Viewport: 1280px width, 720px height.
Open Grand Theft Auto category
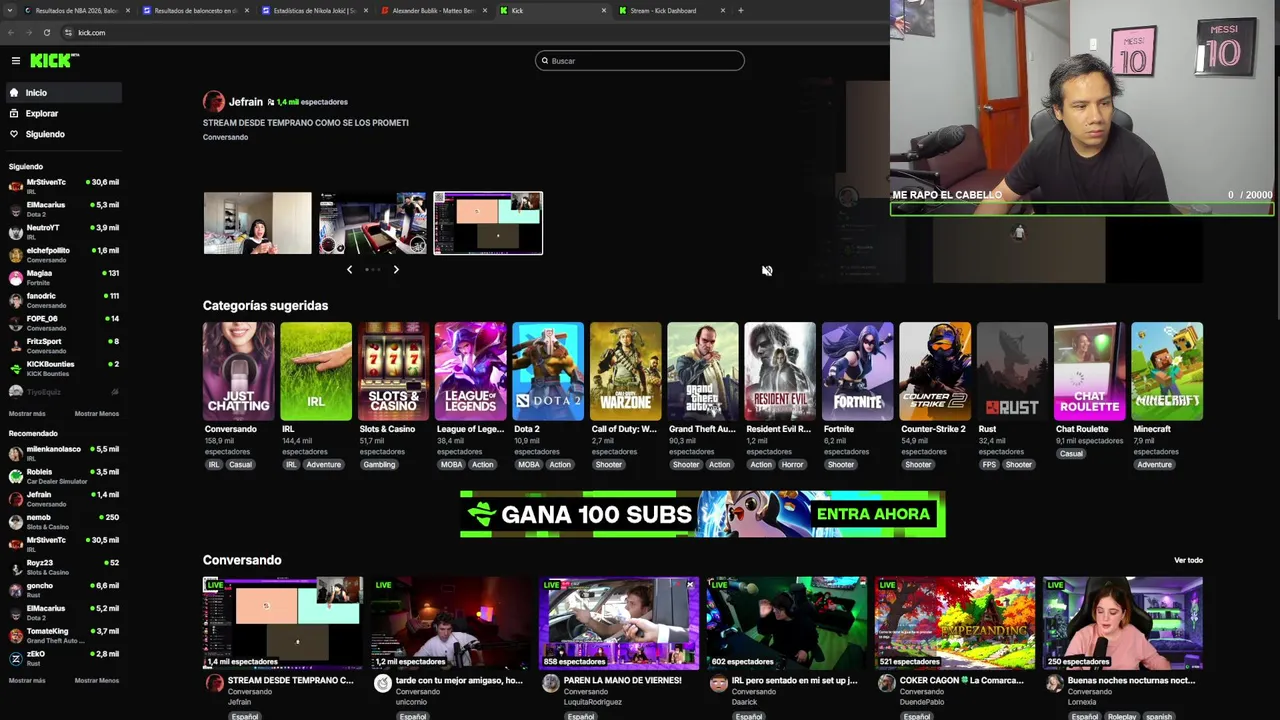pos(703,371)
